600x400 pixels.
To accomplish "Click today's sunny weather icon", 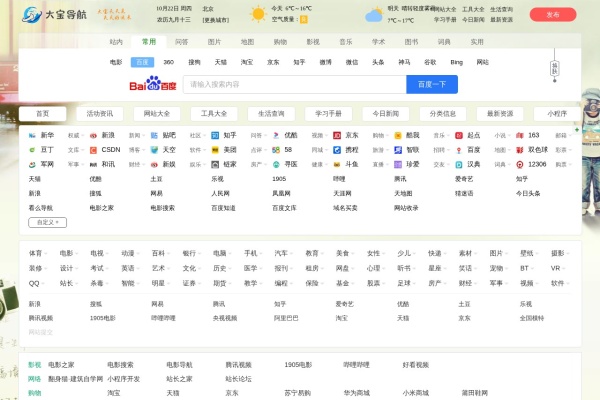I will click(x=258, y=14).
